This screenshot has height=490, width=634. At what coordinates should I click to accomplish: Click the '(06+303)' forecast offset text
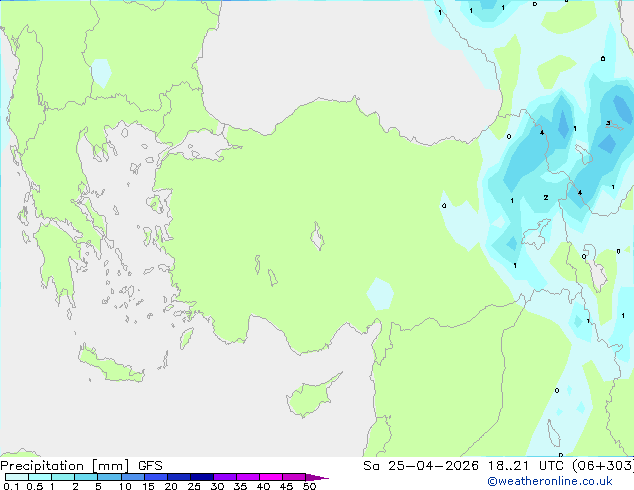[x=603, y=466]
